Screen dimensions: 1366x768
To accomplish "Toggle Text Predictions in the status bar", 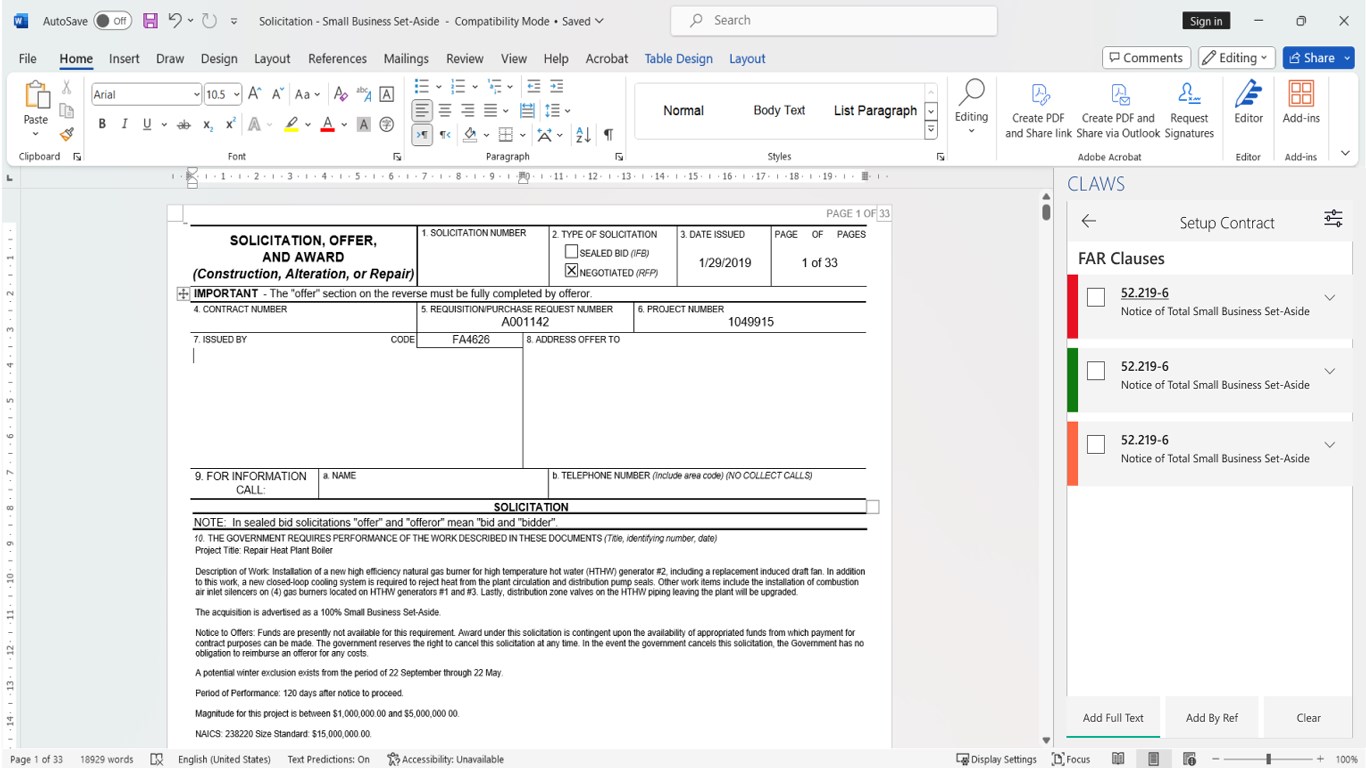I will tap(328, 759).
